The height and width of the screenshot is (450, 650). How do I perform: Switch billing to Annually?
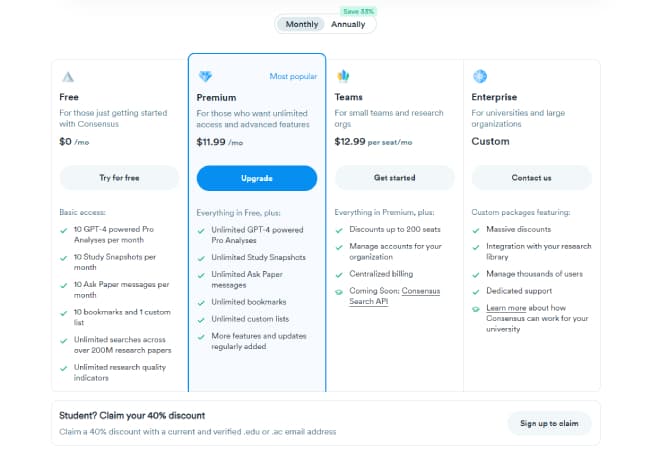pyautogui.click(x=348, y=24)
